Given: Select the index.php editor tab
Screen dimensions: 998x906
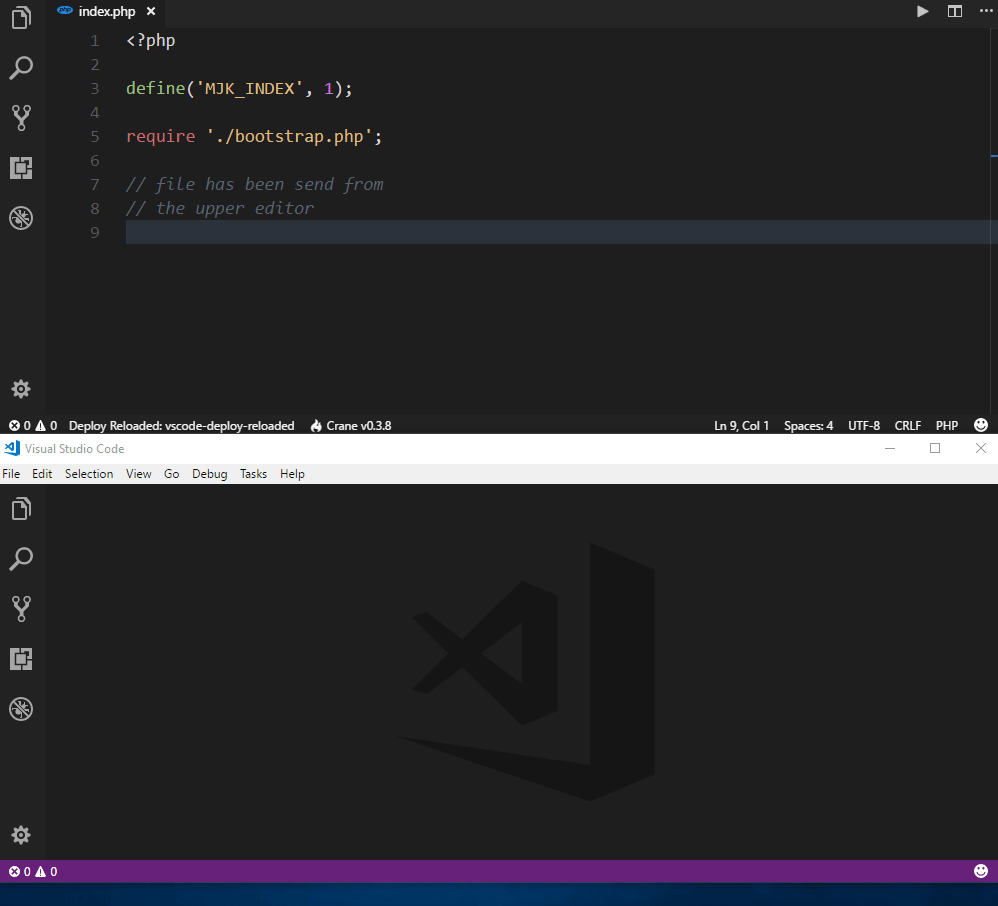Looking at the screenshot, I should pos(106,11).
